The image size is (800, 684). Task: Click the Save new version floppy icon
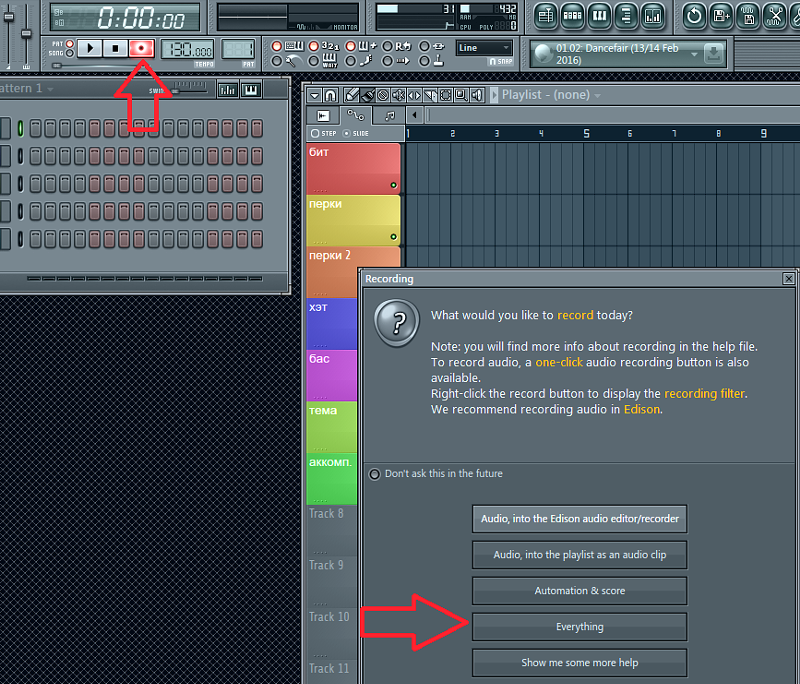721,16
